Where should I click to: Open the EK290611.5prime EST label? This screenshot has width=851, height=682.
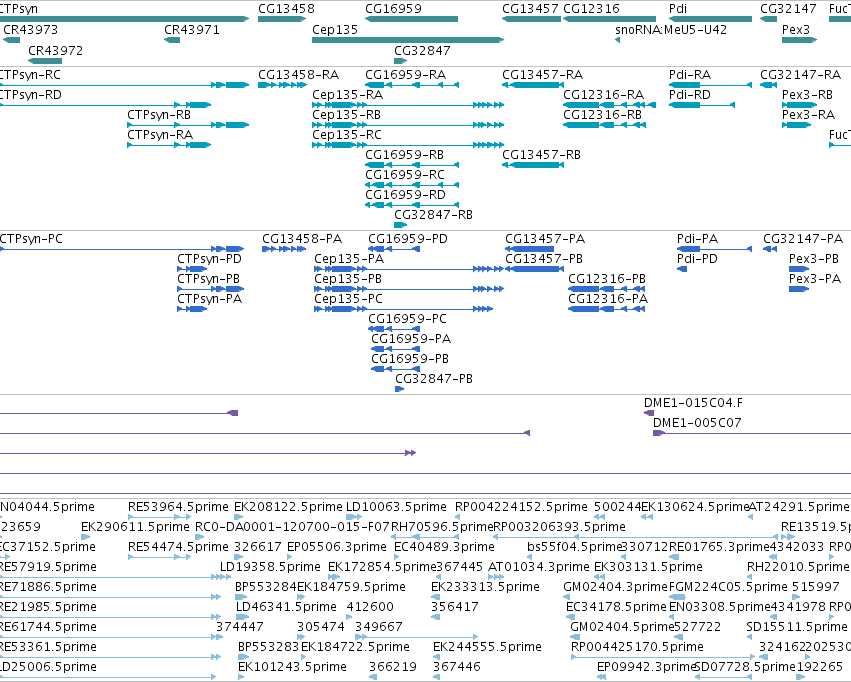135,527
